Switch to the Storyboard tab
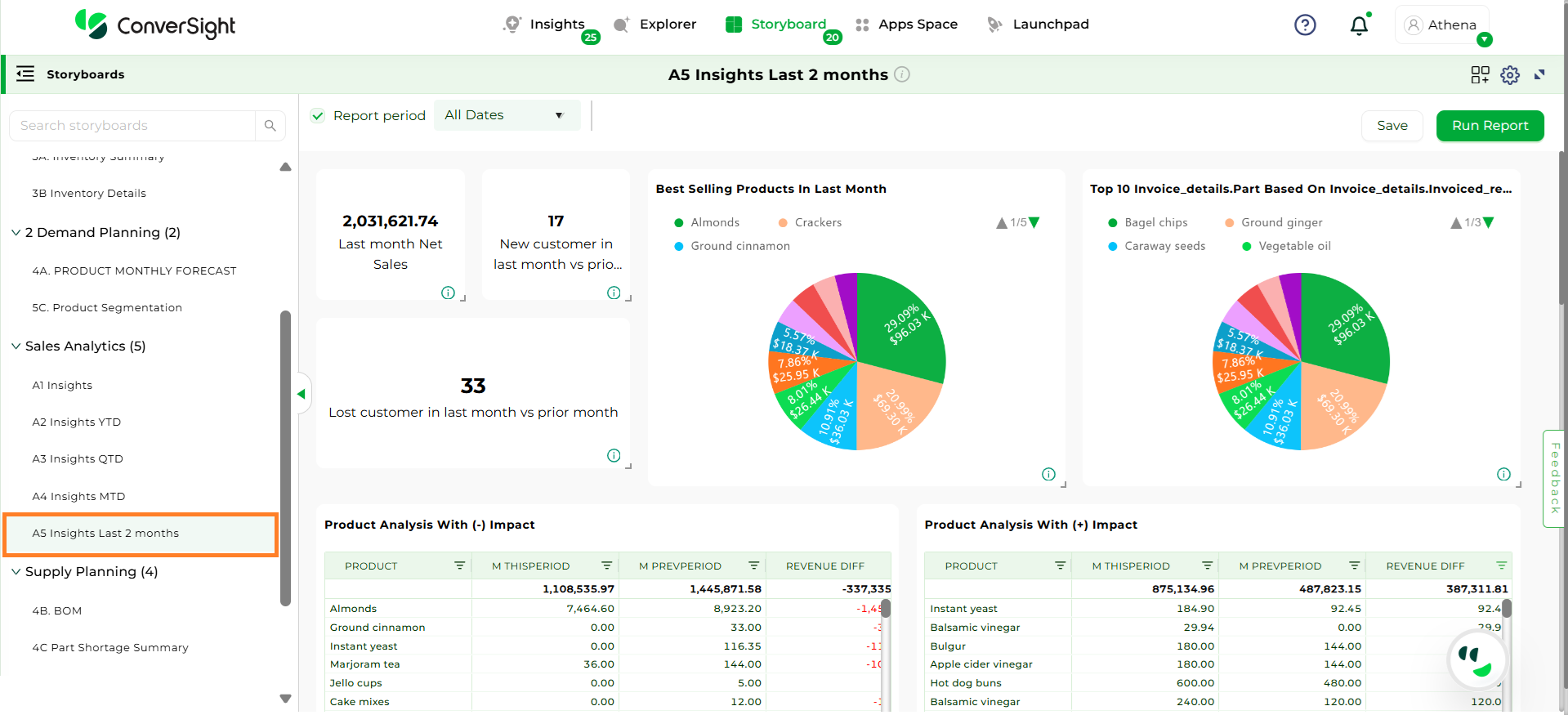 (x=776, y=25)
